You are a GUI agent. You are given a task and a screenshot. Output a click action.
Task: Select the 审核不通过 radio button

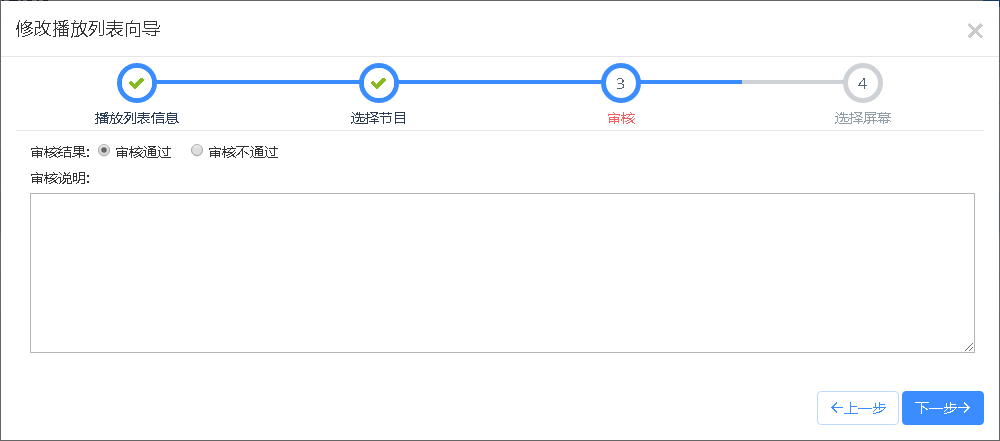pyautogui.click(x=197, y=151)
